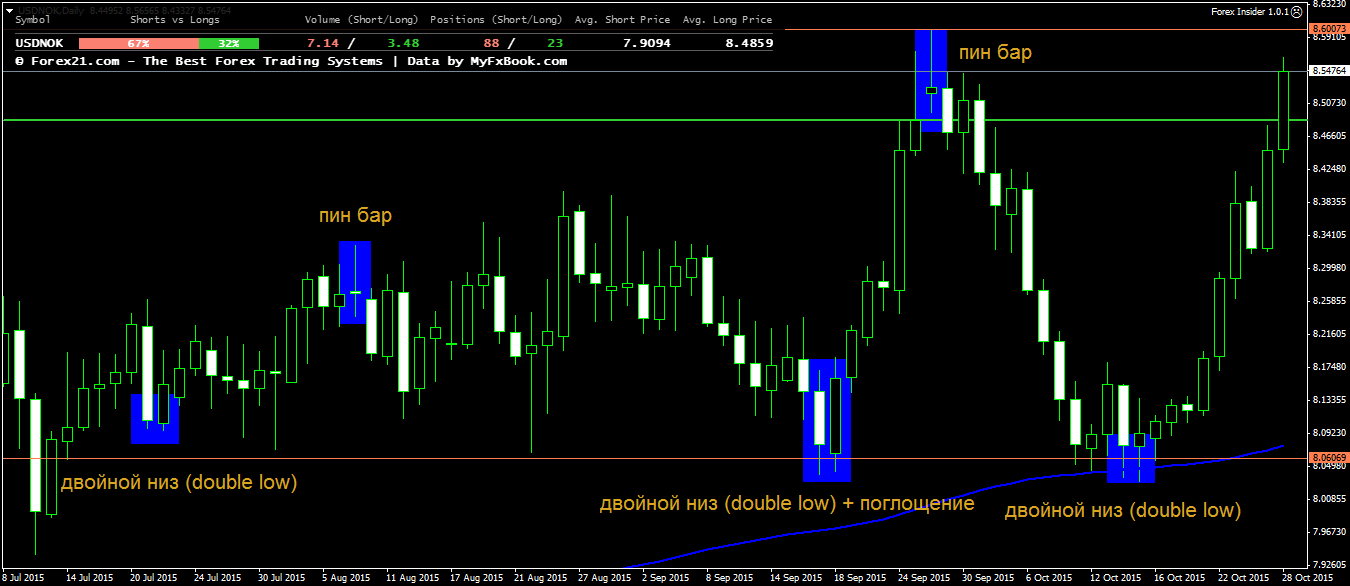The image size is (1350, 586).
Task: Click the 28 Oct 2015 date label
Action: click(x=1306, y=578)
